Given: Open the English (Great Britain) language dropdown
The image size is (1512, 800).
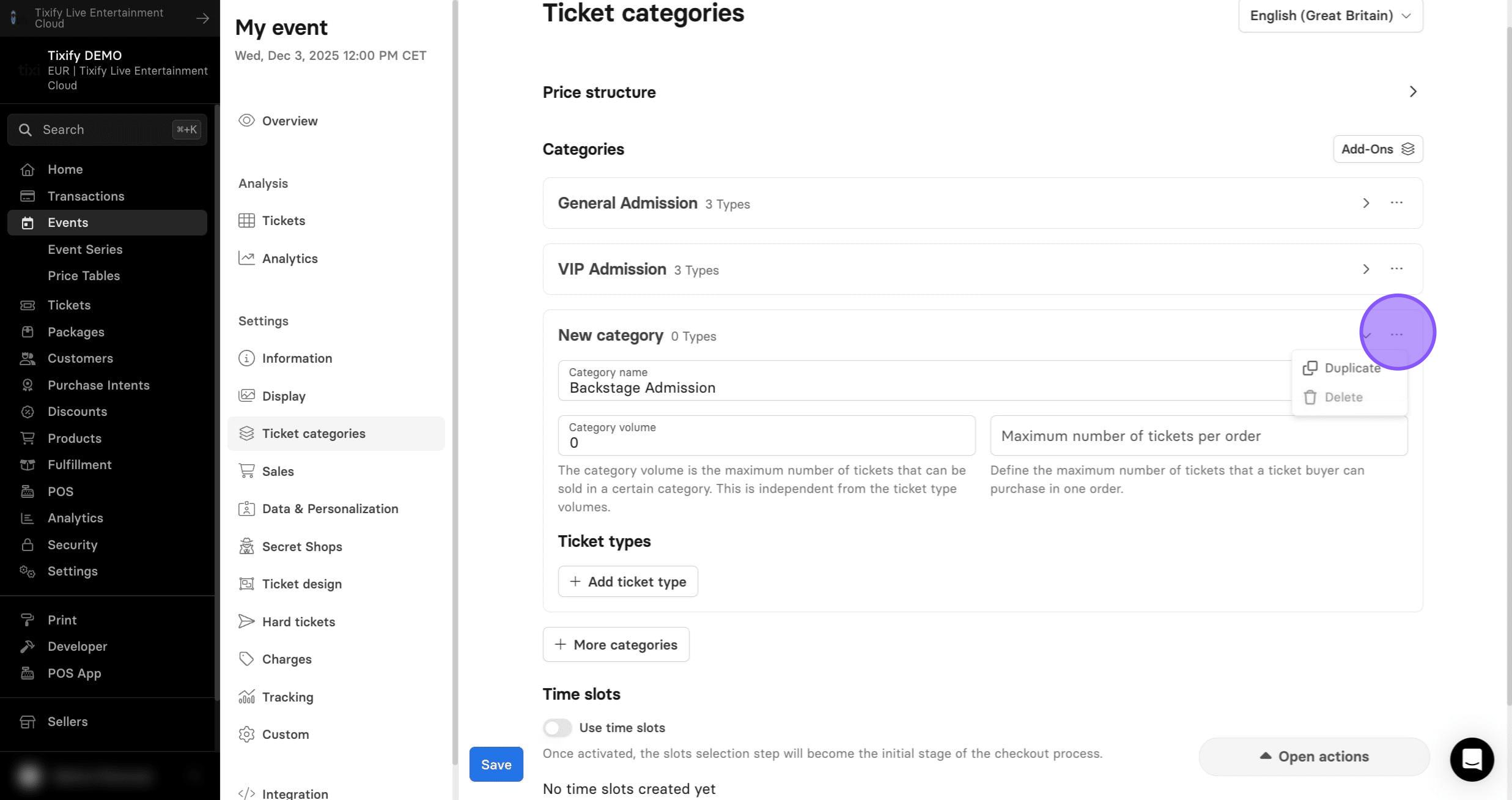Looking at the screenshot, I should pyautogui.click(x=1330, y=15).
